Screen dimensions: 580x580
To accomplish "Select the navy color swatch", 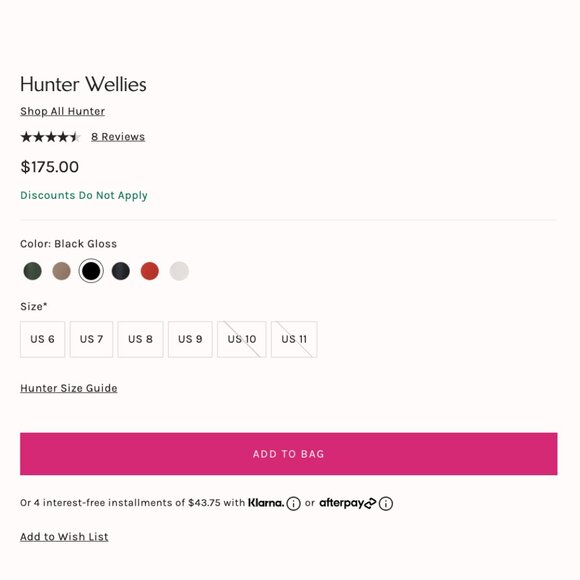I will tap(121, 271).
